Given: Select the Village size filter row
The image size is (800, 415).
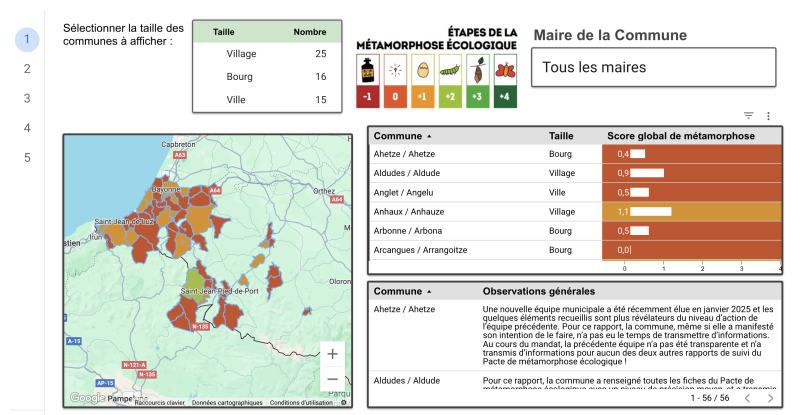Looking at the screenshot, I should [x=266, y=54].
